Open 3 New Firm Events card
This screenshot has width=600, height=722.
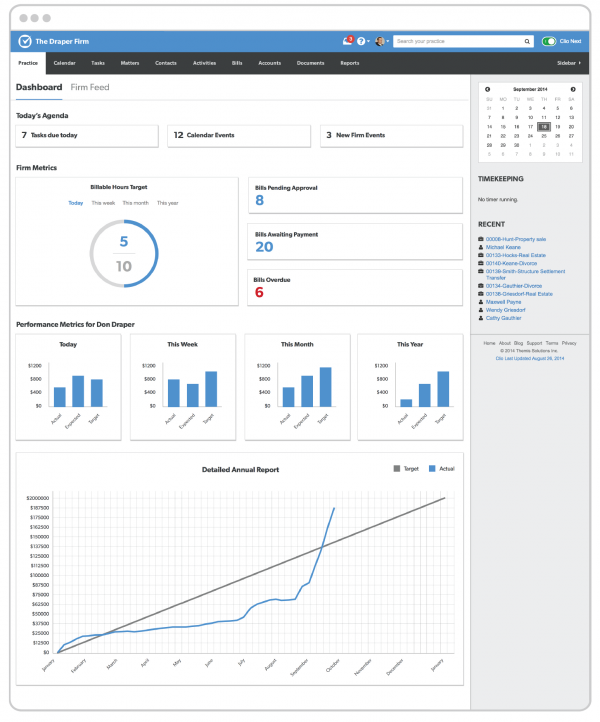[x=391, y=136]
